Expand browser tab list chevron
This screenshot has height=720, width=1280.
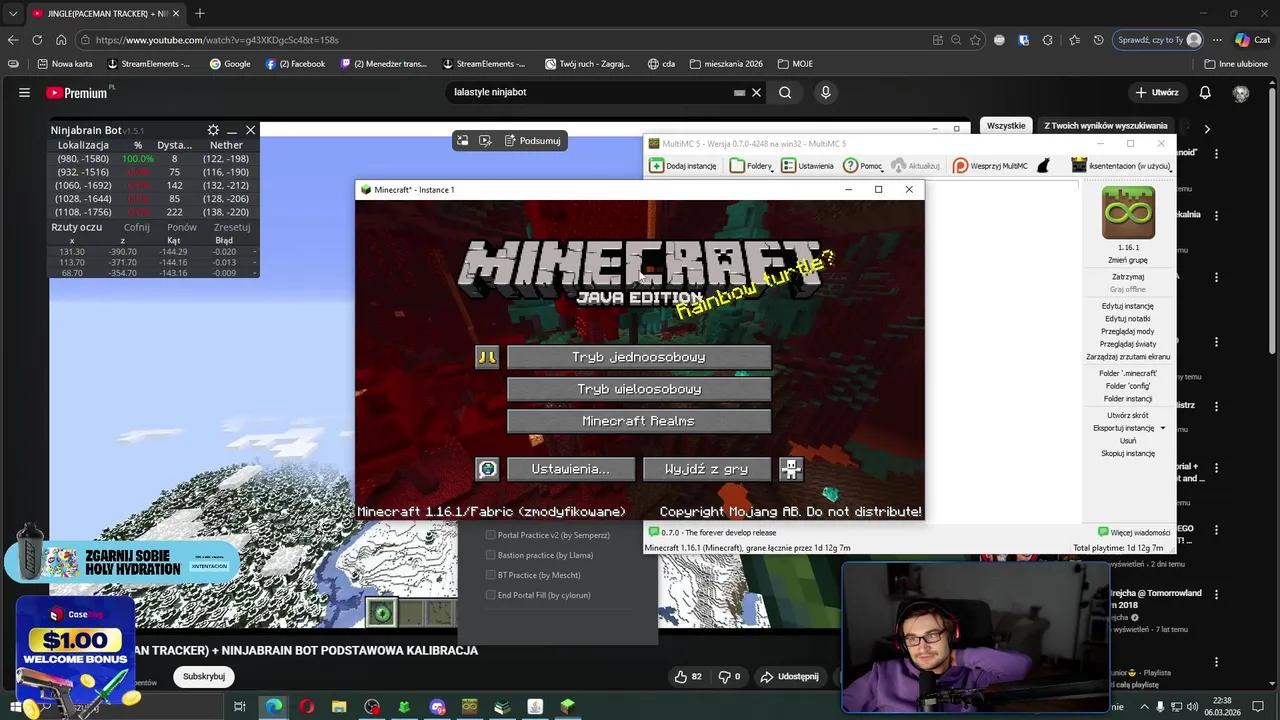coord(13,13)
